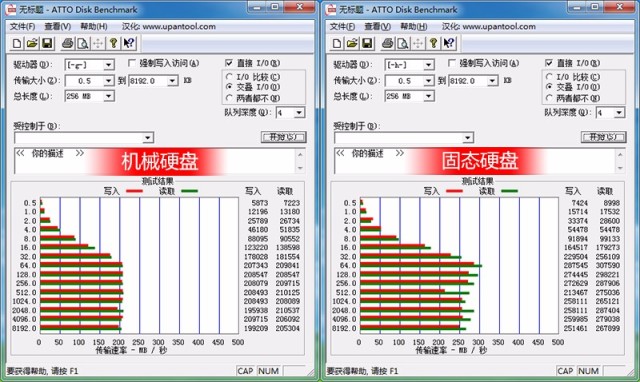Image resolution: width=640 pixels, height=382 pixels.
Task: Select I/O 比较 radio in right window
Action: 549,77
